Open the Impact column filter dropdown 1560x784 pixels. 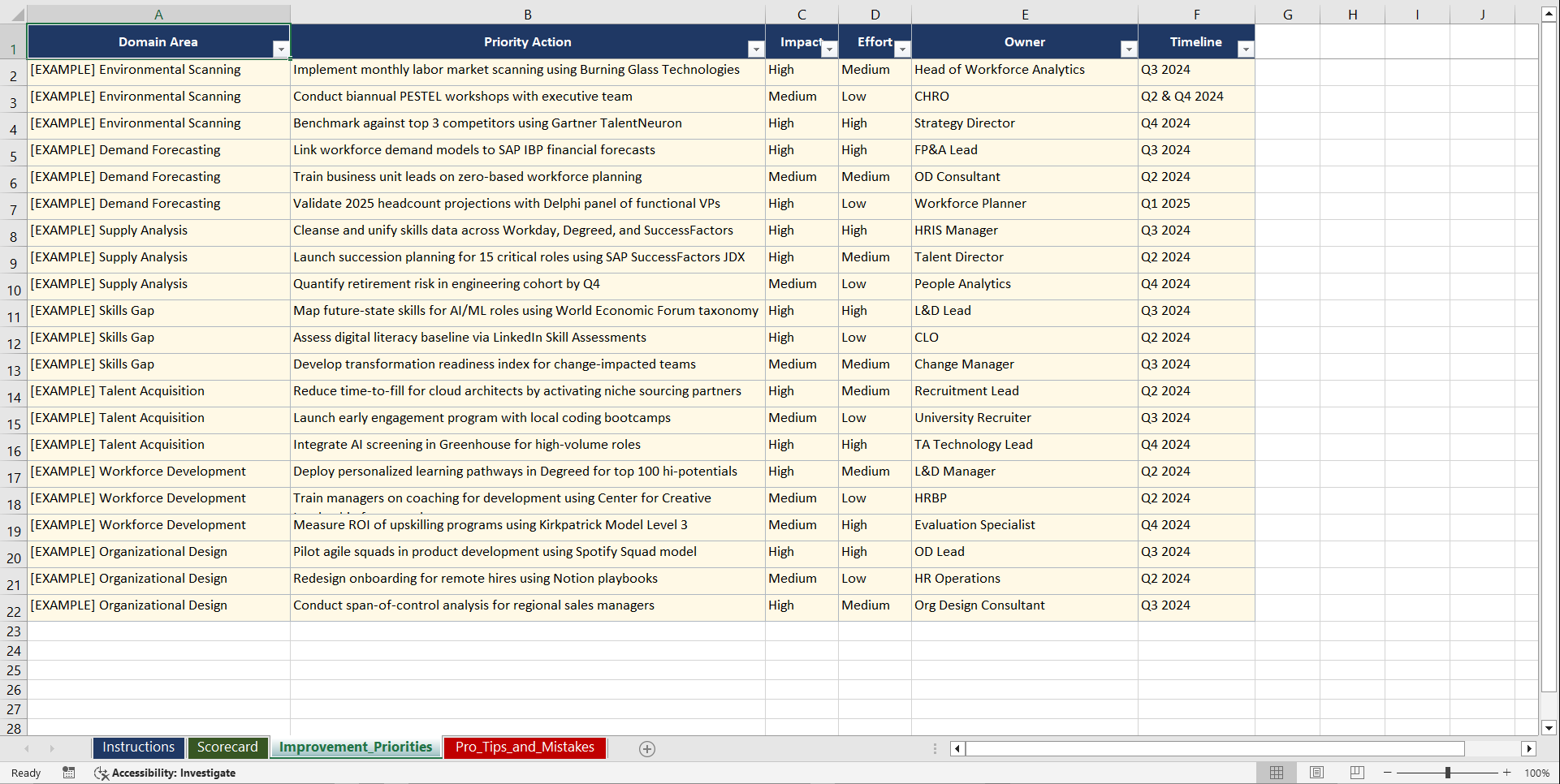click(829, 49)
